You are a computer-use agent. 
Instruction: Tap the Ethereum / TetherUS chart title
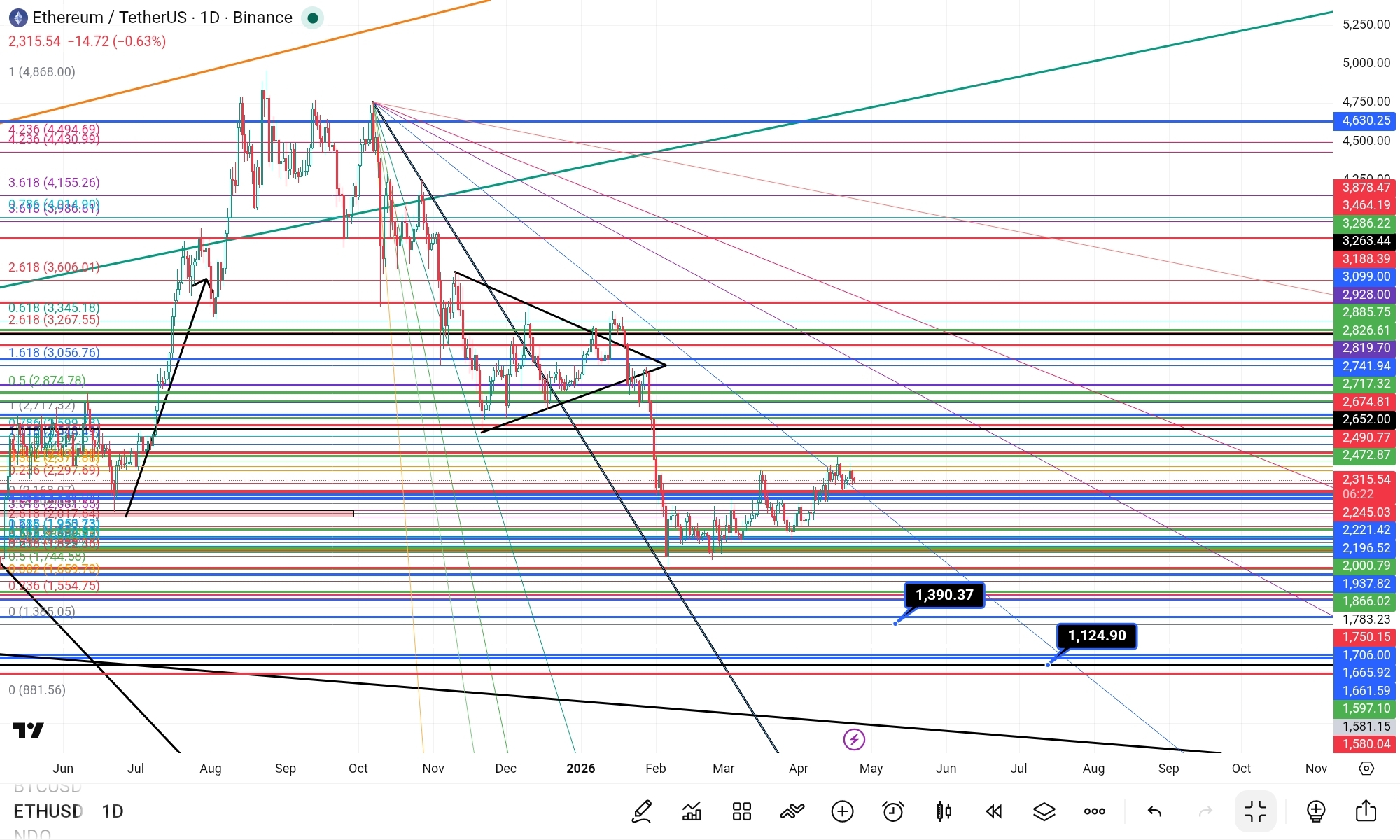[162, 17]
